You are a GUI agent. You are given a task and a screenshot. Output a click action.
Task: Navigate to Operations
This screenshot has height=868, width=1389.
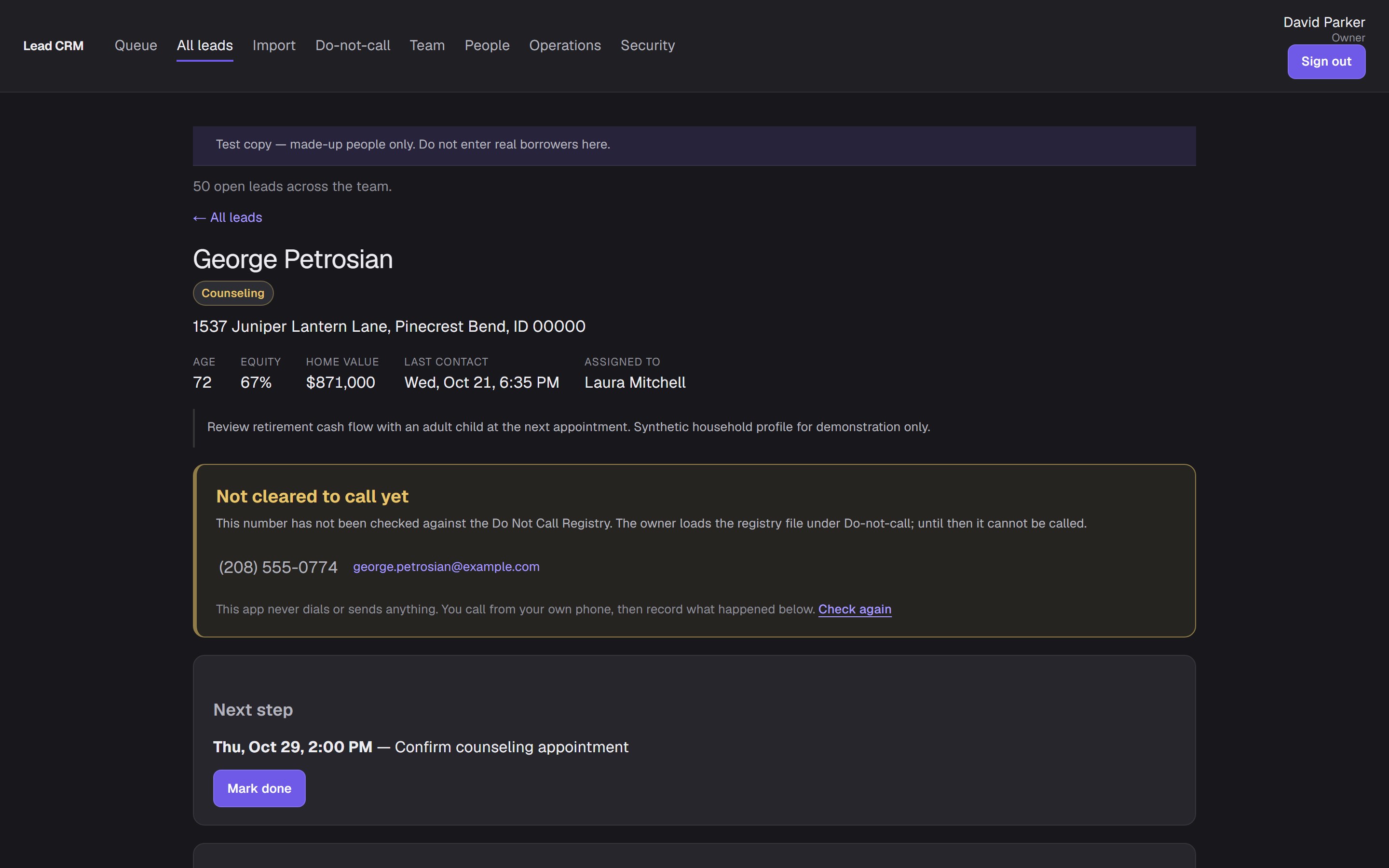(565, 45)
